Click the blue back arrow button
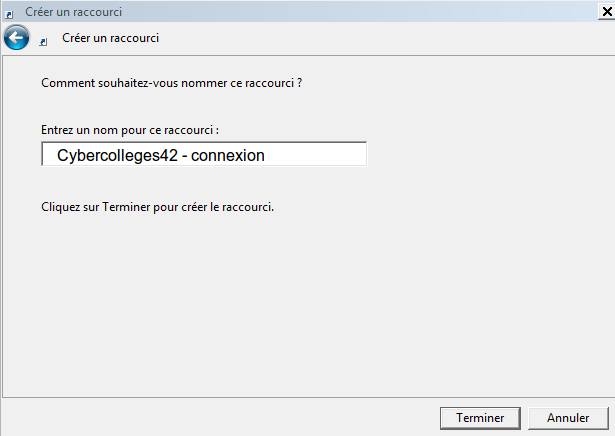 click(15, 39)
